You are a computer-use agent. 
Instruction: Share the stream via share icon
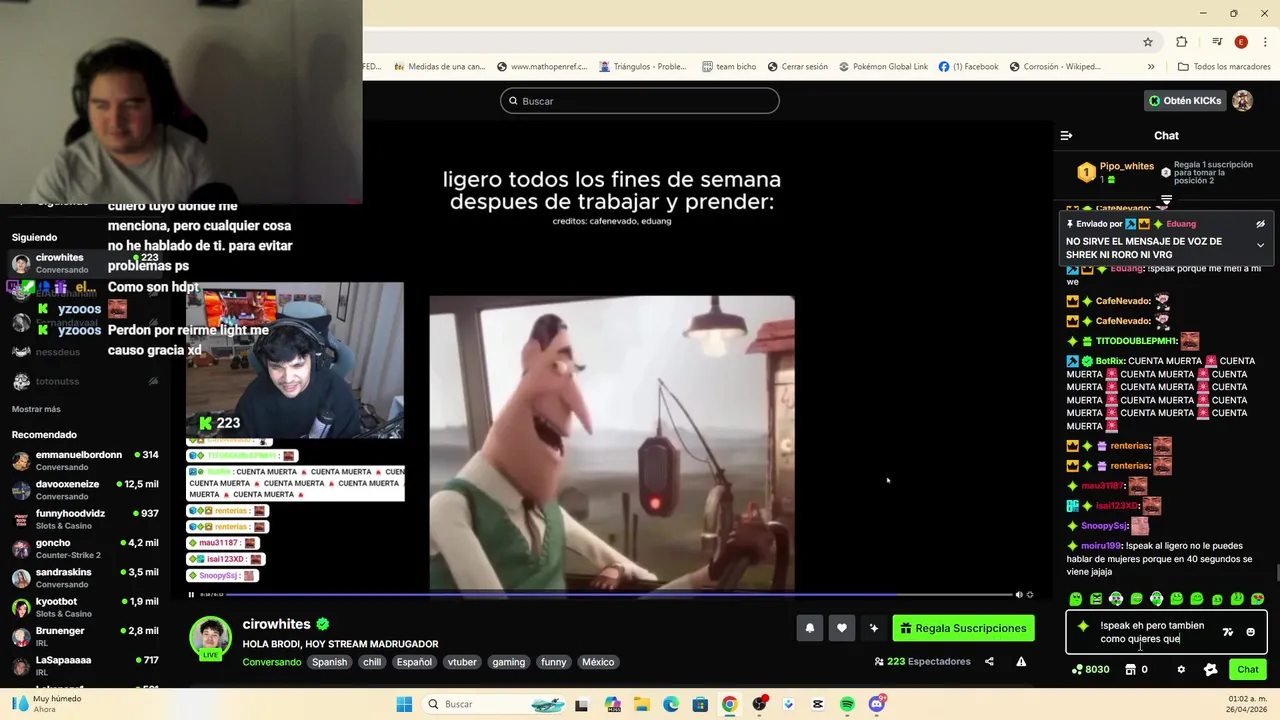[989, 661]
